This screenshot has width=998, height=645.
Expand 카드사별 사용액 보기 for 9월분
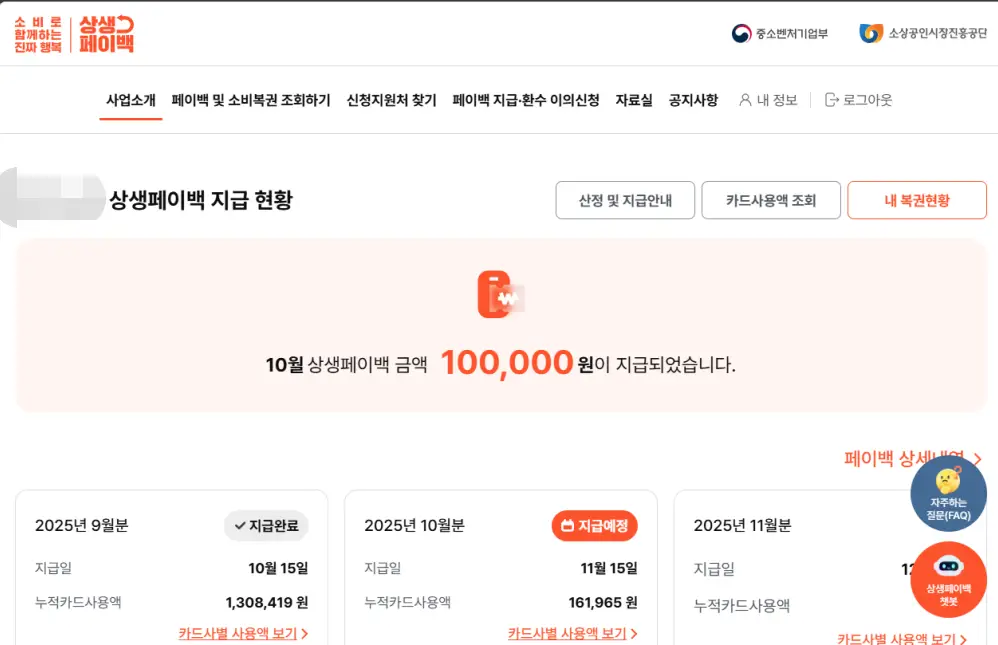click(243, 633)
